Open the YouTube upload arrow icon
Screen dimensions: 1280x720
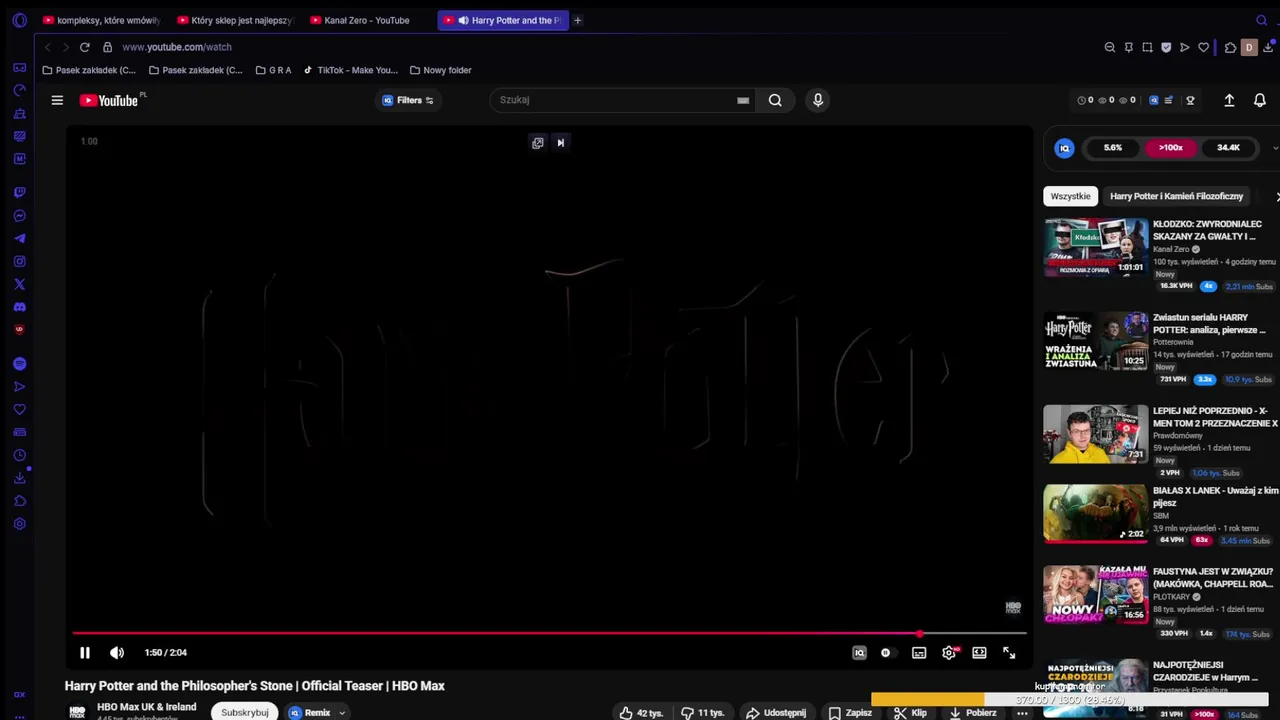point(1229,100)
